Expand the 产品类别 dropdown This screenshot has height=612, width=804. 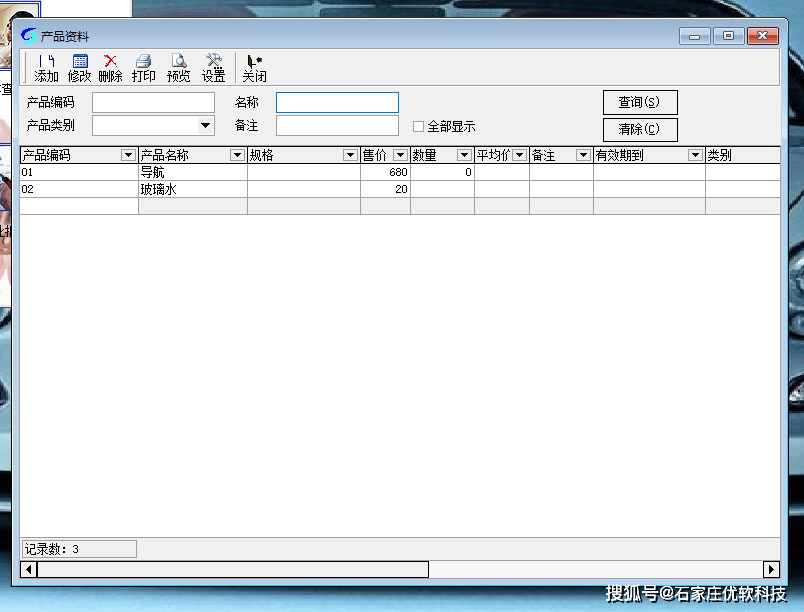click(205, 126)
